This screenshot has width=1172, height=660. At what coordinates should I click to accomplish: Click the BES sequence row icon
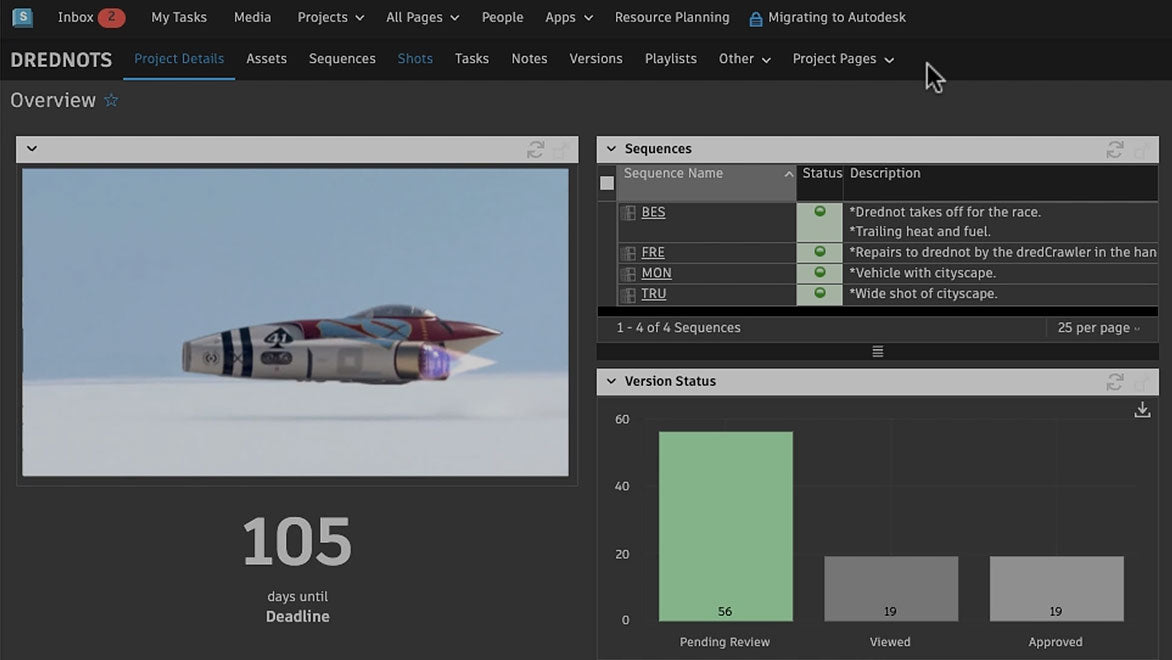click(628, 212)
